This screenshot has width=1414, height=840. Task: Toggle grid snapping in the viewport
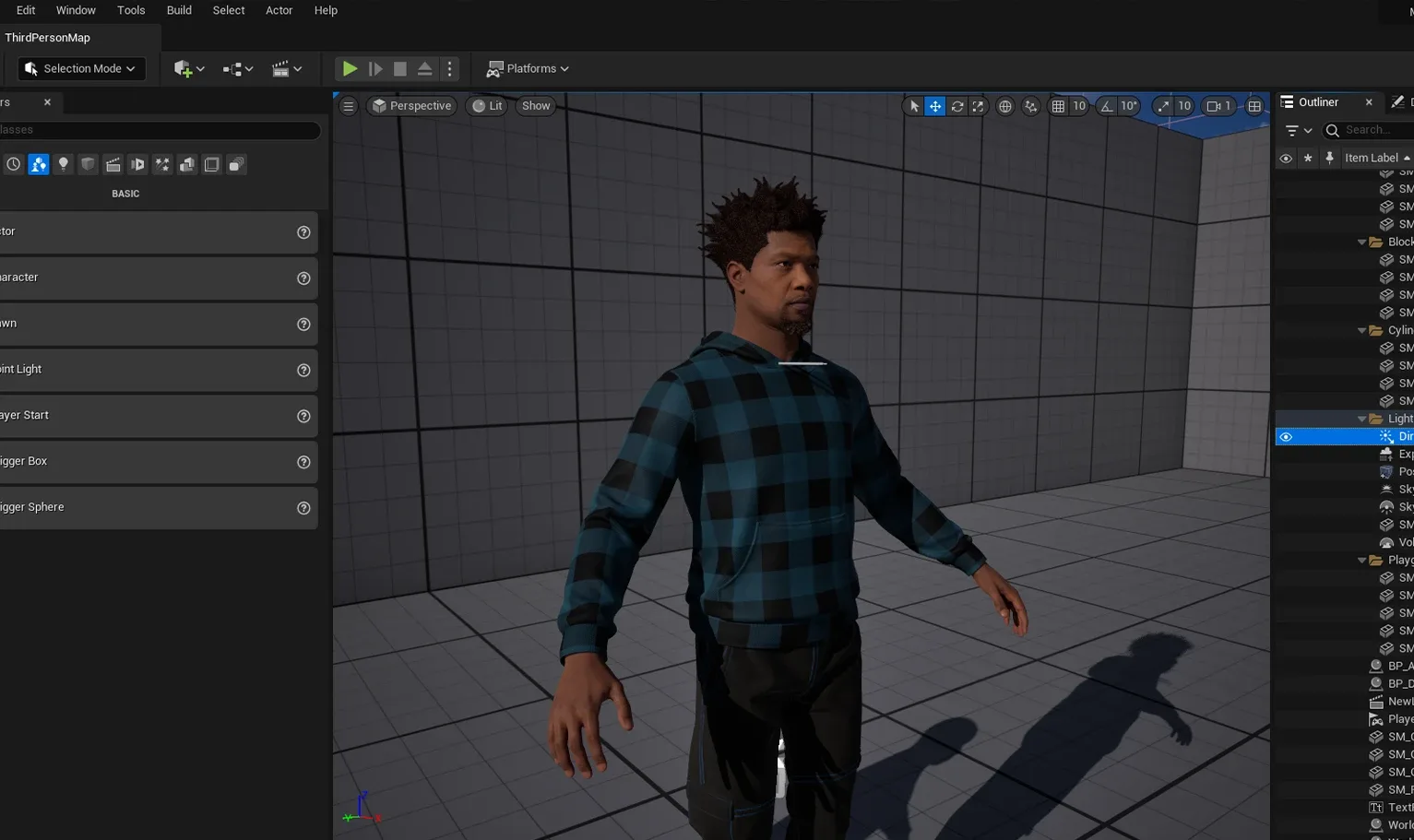[1058, 106]
